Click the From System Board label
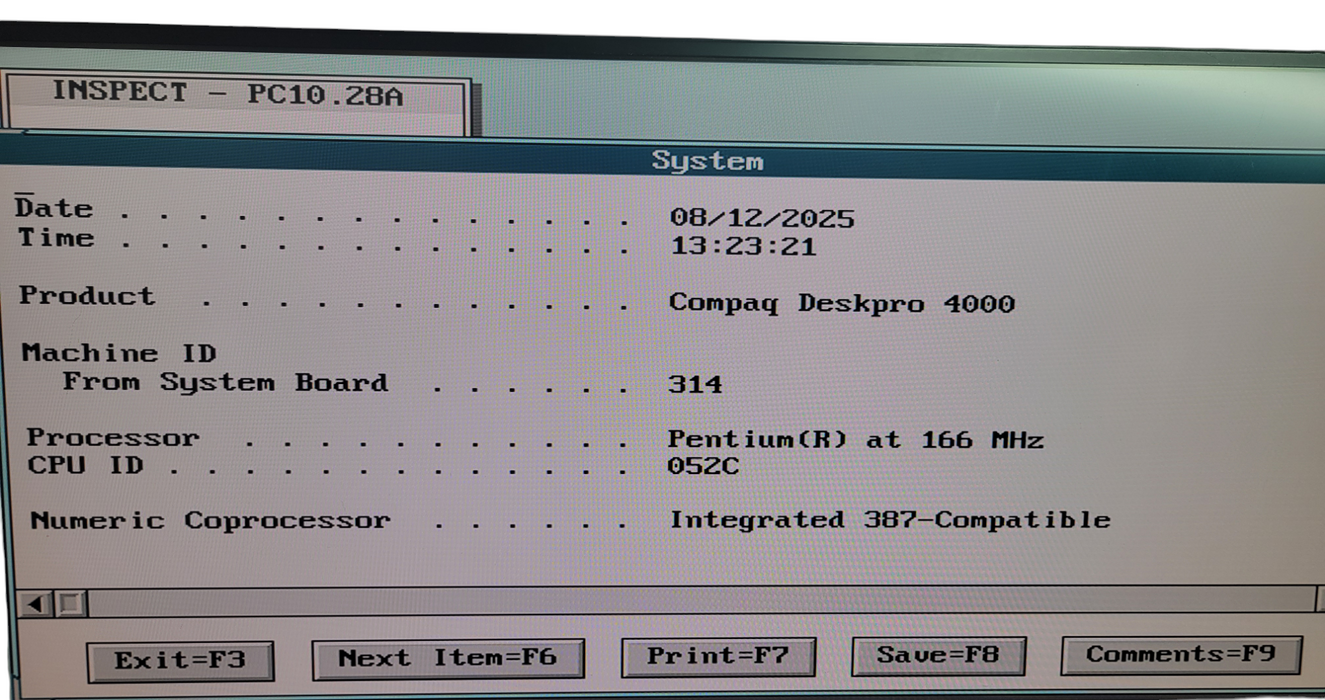Viewport: 1325px width, 700px height. 225,383
